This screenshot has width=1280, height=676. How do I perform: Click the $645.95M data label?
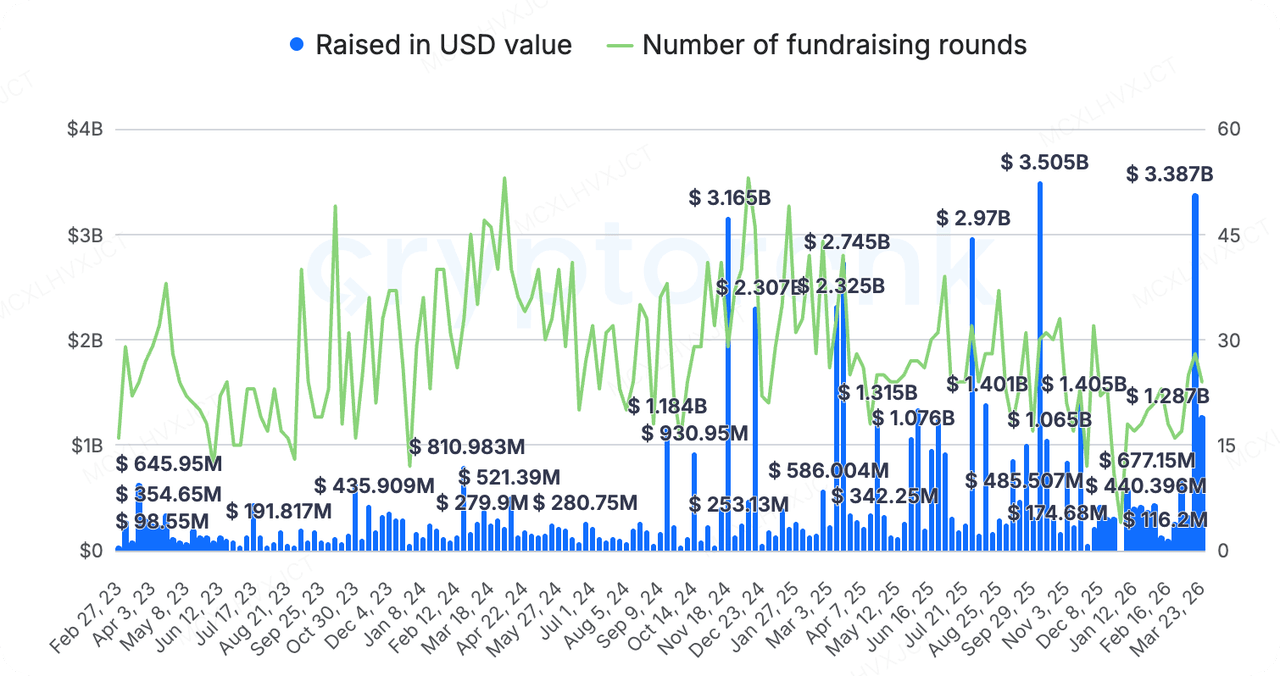click(169, 464)
